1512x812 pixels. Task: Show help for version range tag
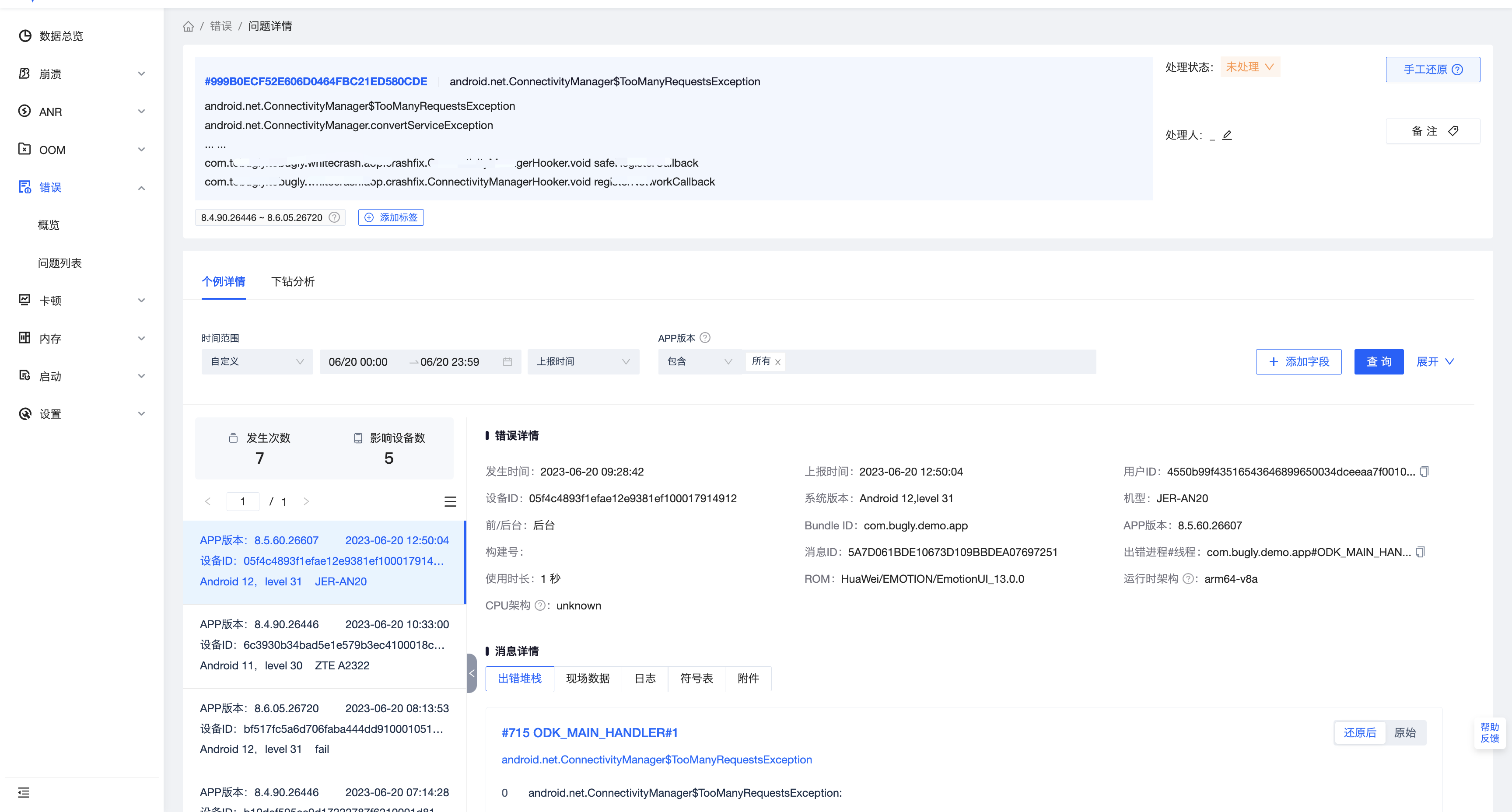pyautogui.click(x=334, y=217)
